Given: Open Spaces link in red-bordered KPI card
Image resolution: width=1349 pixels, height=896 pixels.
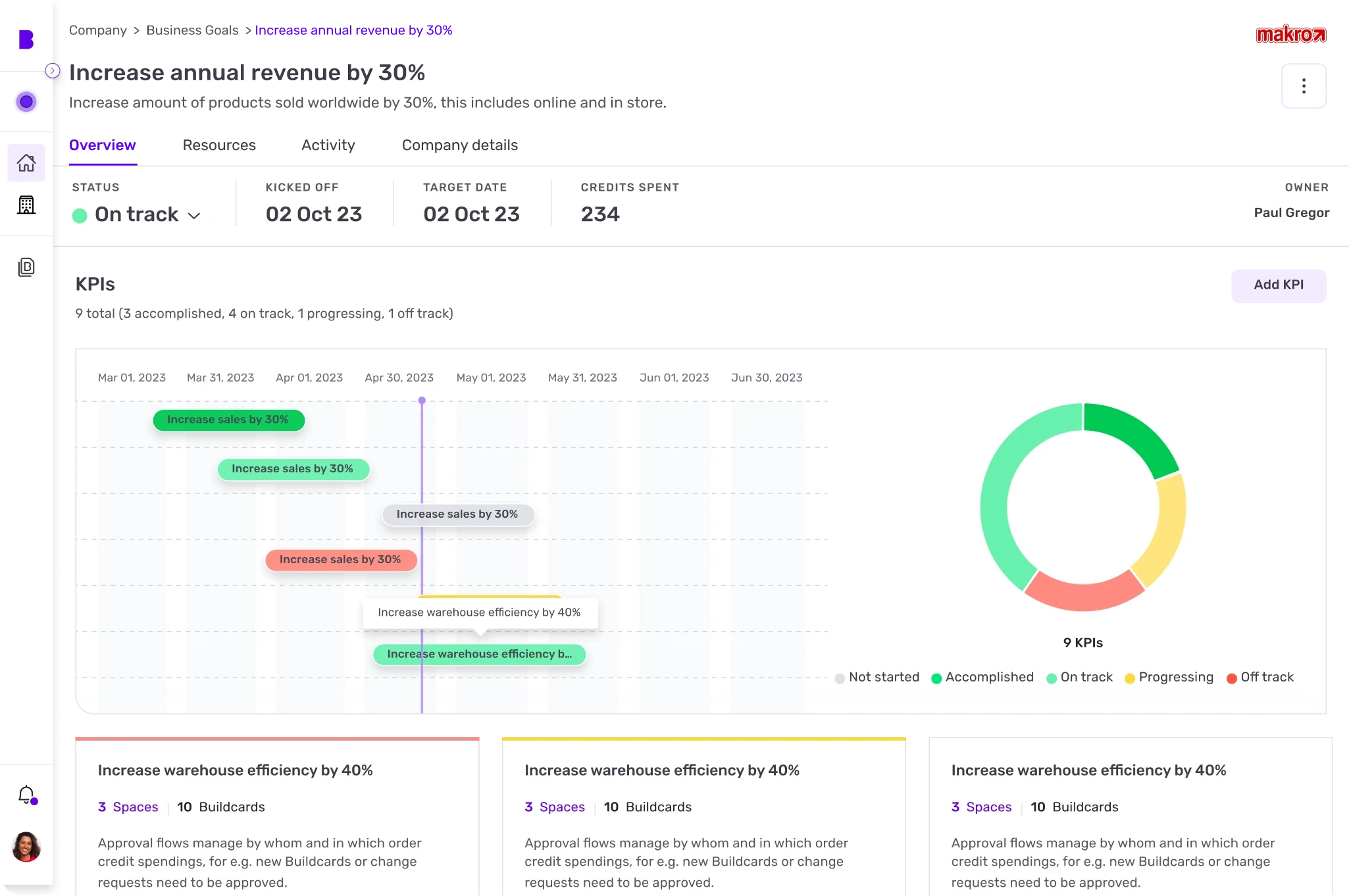Looking at the screenshot, I should 128,807.
